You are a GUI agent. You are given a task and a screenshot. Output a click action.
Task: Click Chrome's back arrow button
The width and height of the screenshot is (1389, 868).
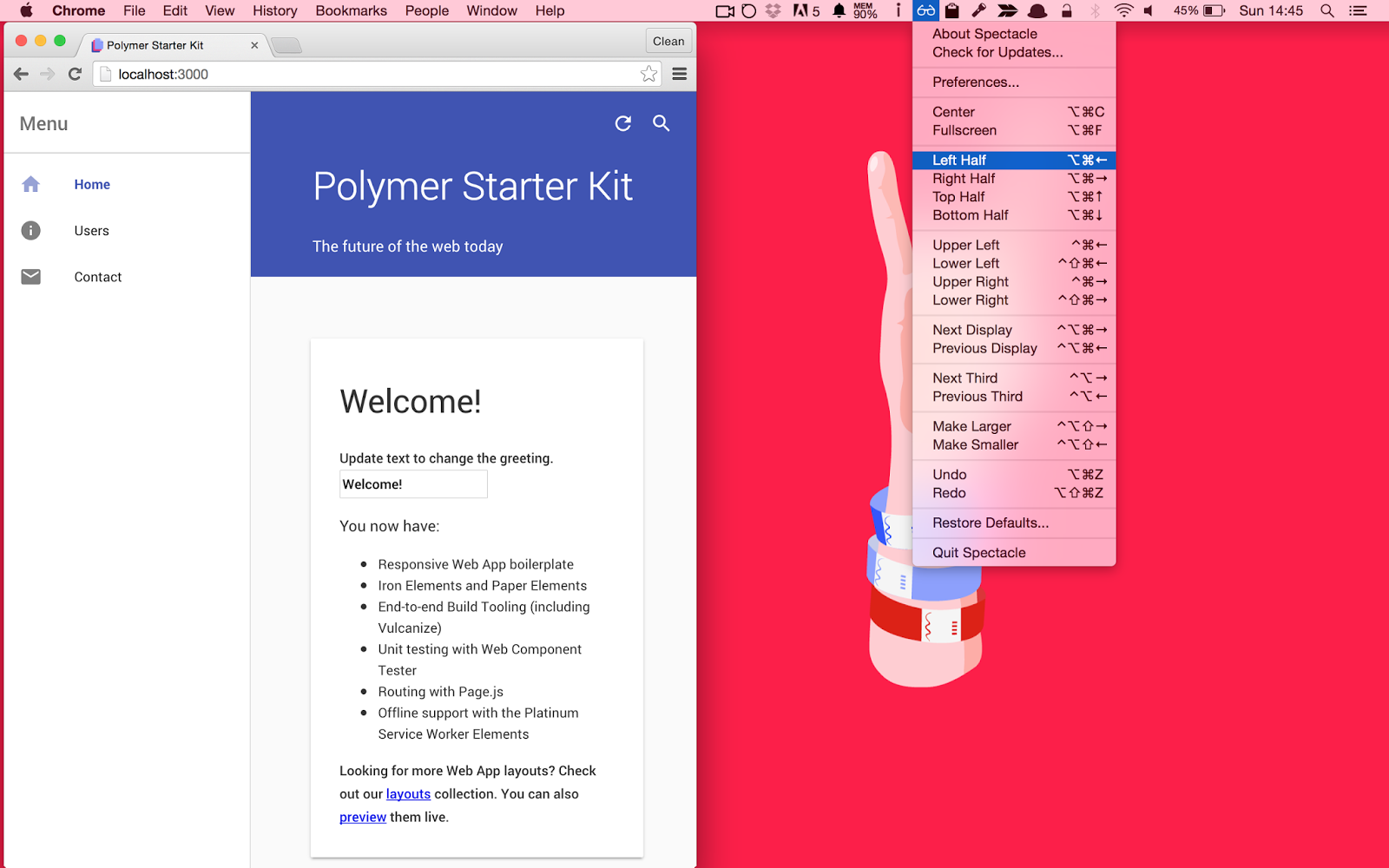click(22, 74)
